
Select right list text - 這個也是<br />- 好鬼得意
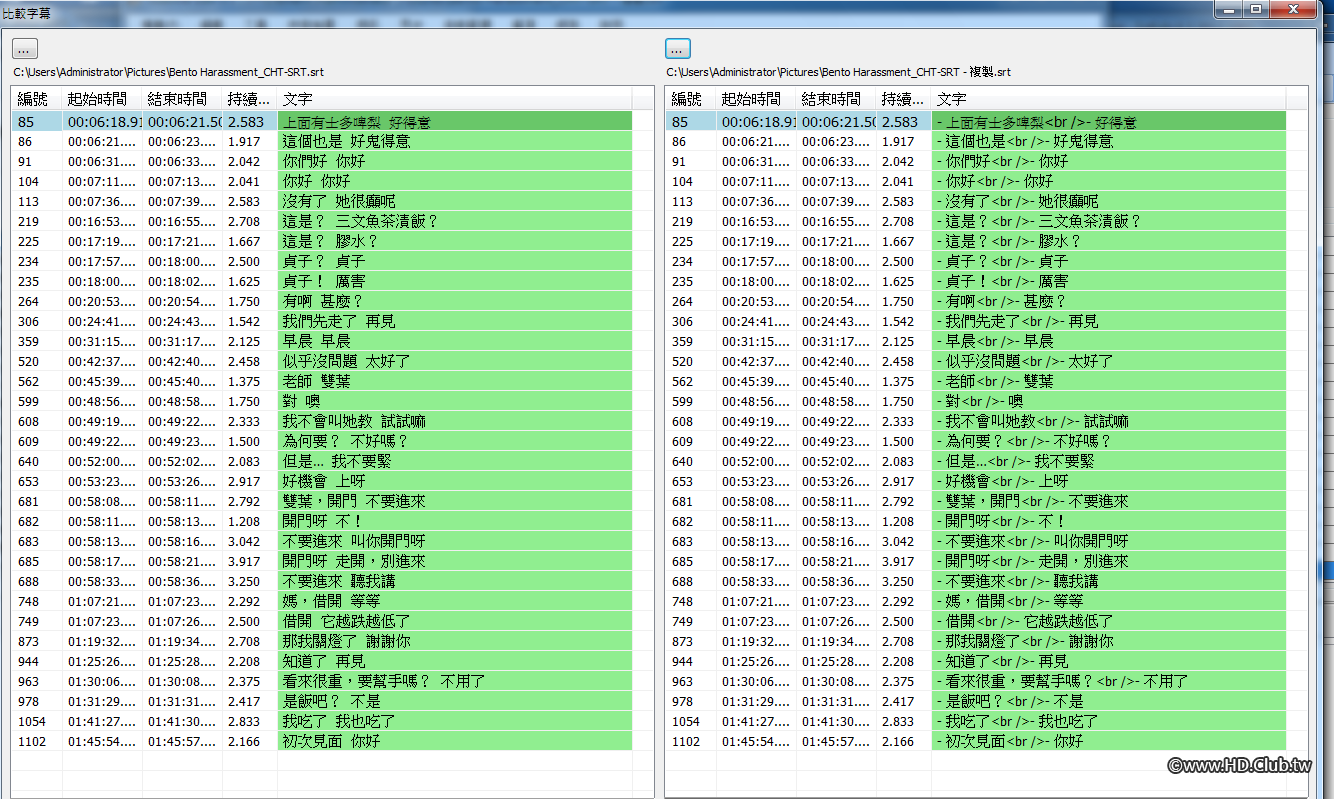pos(1023,141)
